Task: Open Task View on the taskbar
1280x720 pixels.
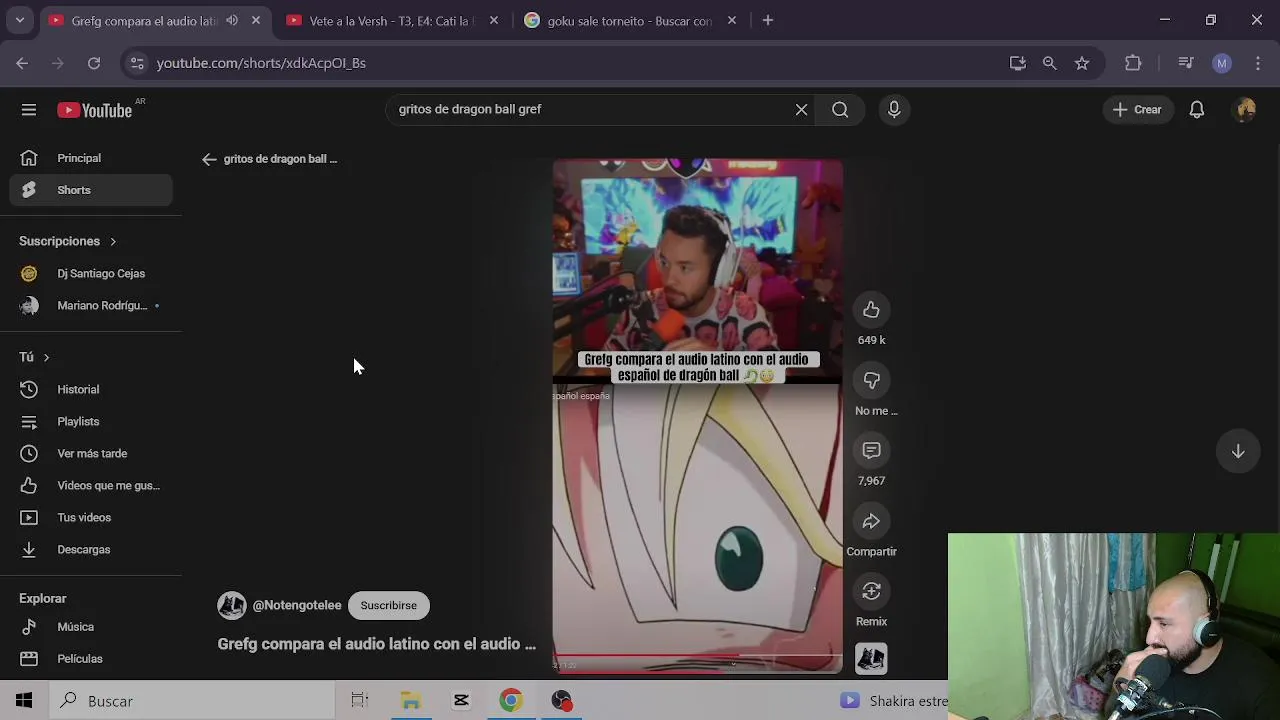Action: tap(360, 701)
